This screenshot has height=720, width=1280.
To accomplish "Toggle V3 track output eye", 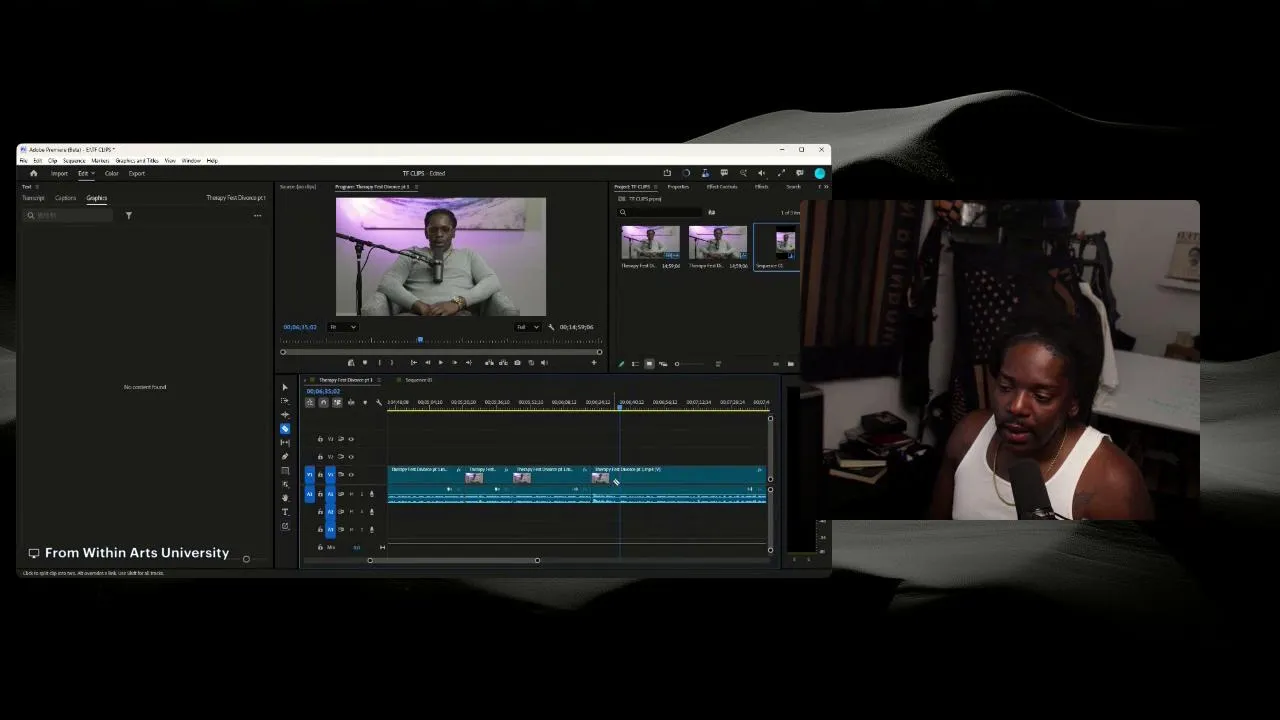I will point(351,439).
